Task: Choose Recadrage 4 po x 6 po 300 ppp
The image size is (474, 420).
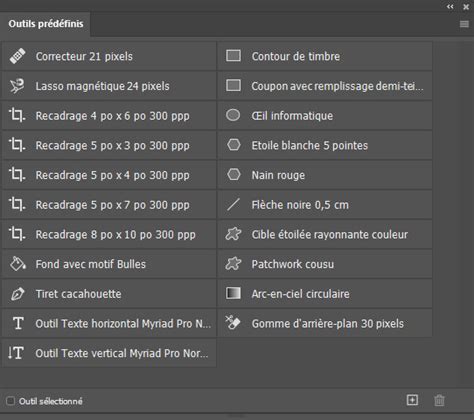Action: coord(109,116)
